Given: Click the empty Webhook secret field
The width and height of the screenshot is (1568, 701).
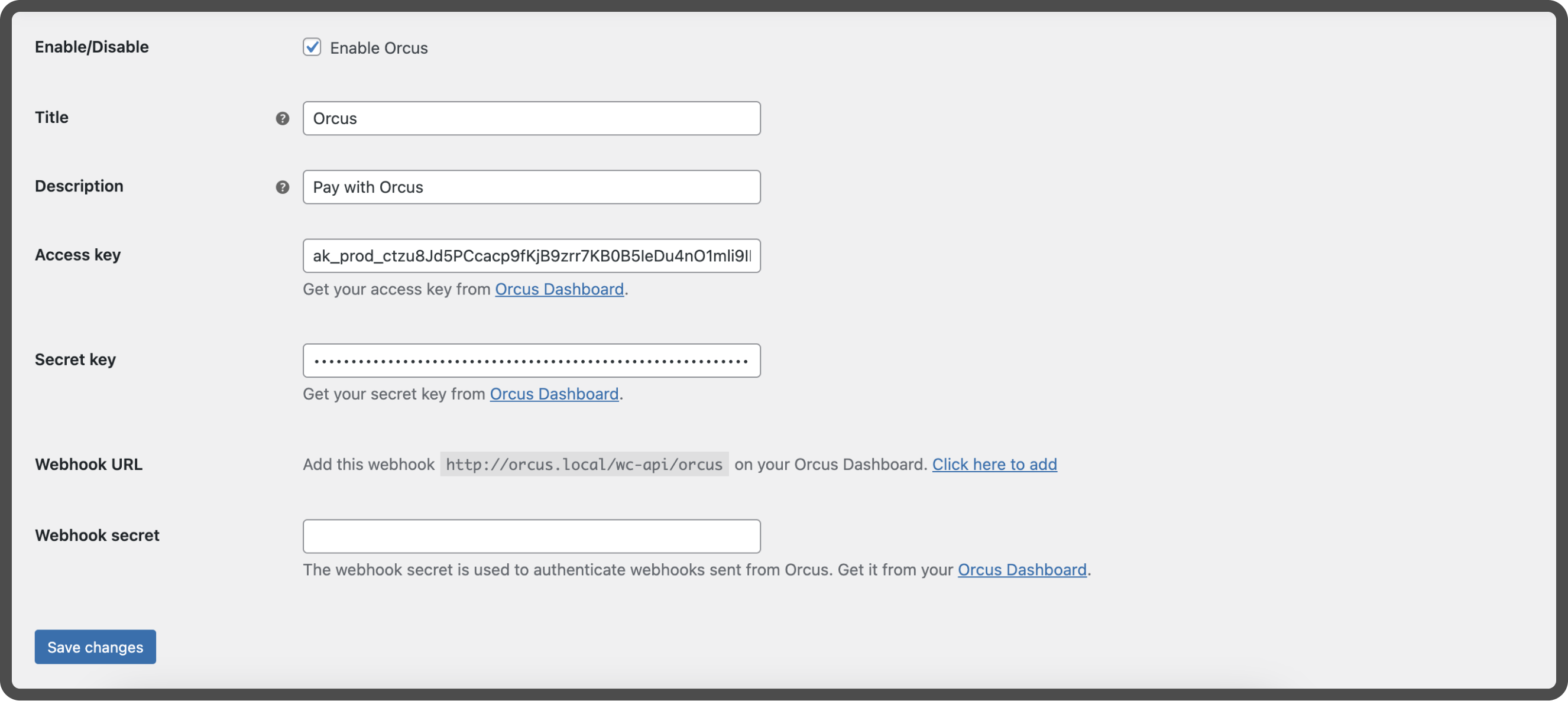Looking at the screenshot, I should click(x=531, y=536).
